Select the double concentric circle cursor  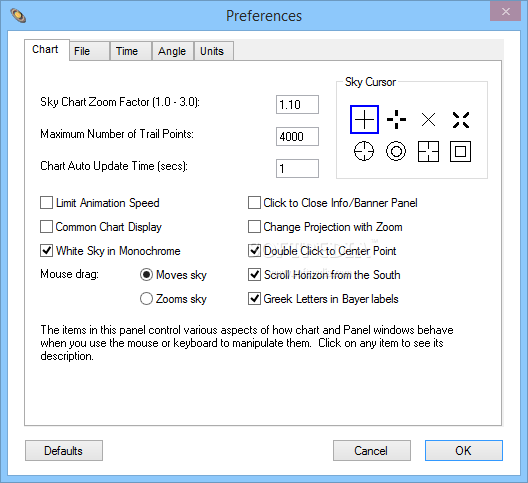click(x=396, y=151)
